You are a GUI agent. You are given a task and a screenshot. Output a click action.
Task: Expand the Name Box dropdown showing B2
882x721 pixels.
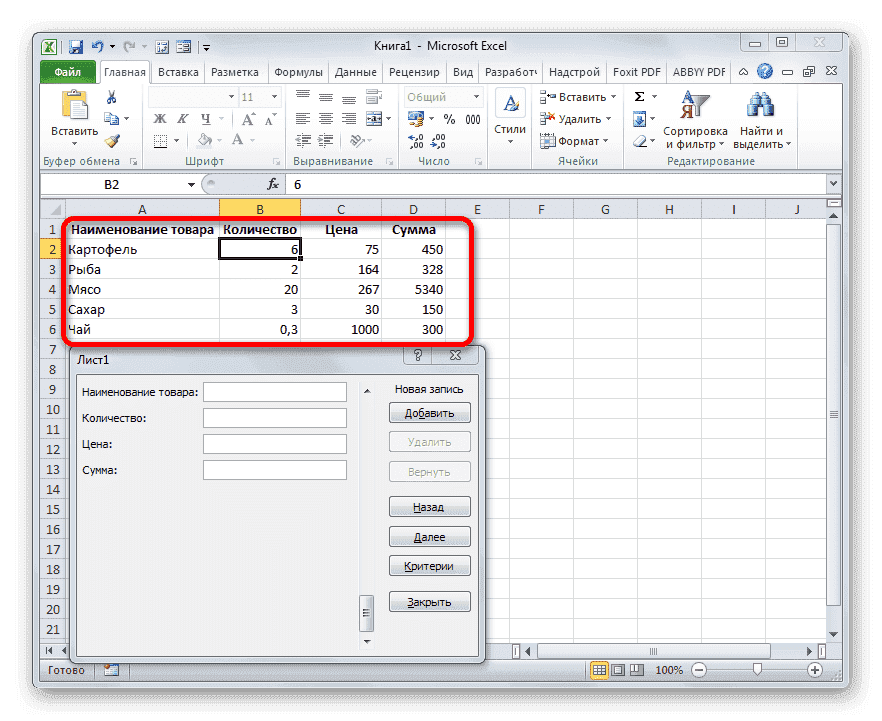(192, 184)
